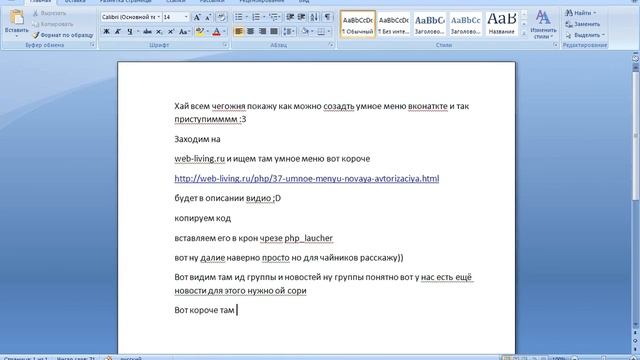Click the shading paint bucket icon

(x=304, y=31)
